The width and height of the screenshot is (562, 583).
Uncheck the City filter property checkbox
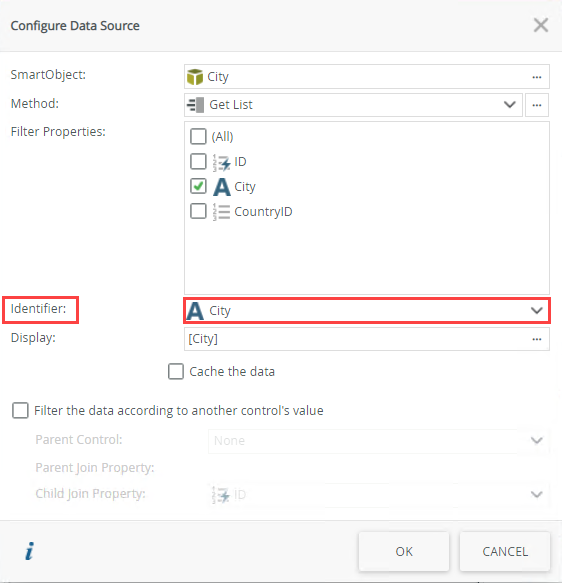[198, 186]
